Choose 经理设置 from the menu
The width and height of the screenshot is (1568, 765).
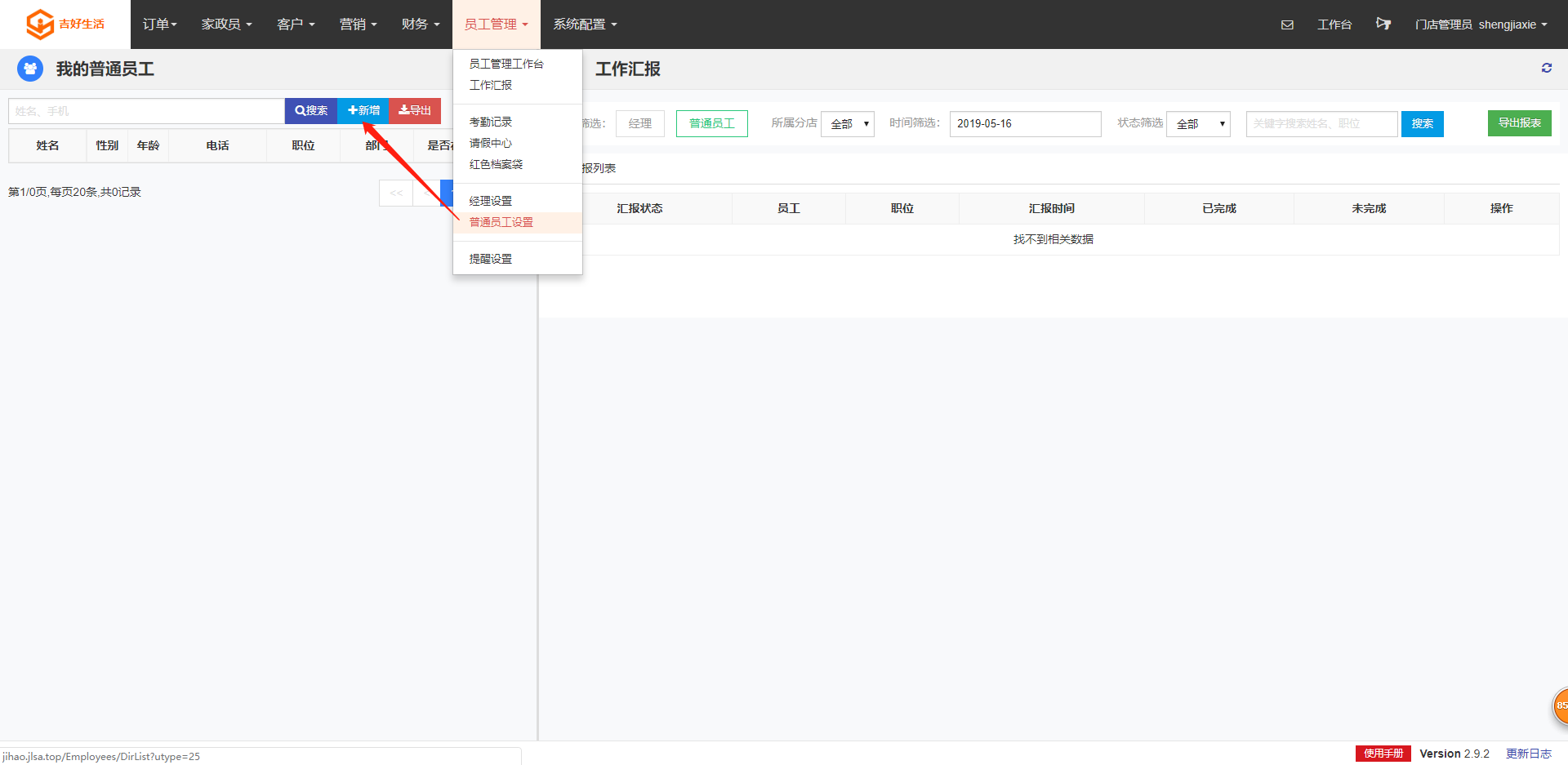517,201
